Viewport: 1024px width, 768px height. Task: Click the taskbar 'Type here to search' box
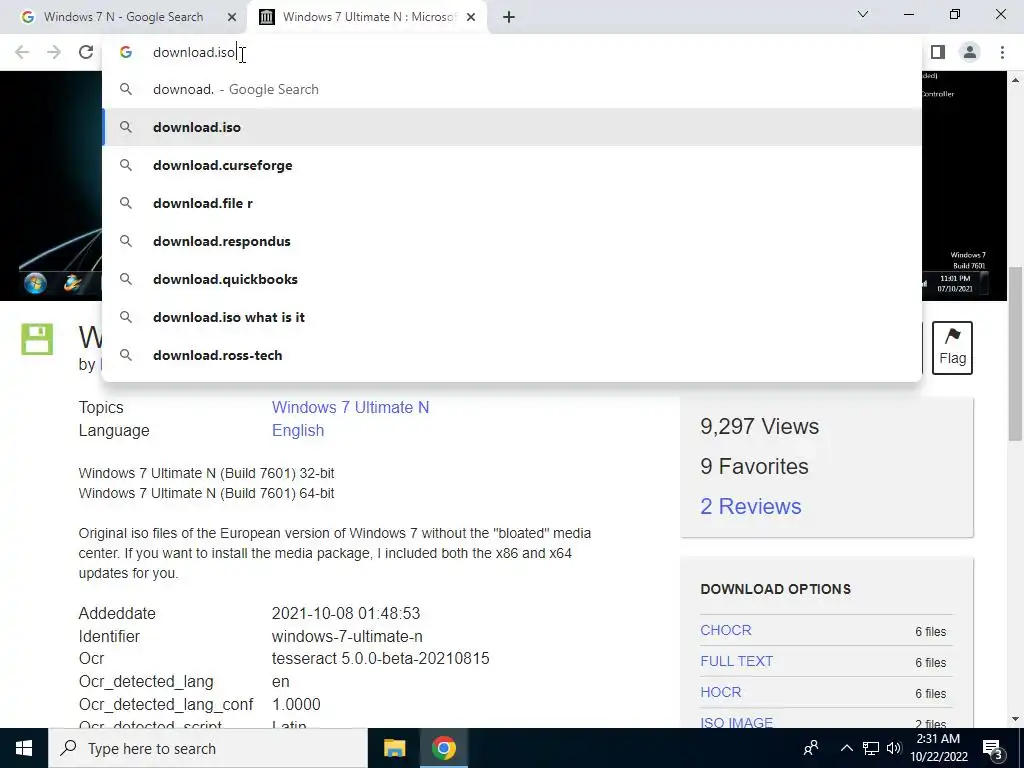208,748
